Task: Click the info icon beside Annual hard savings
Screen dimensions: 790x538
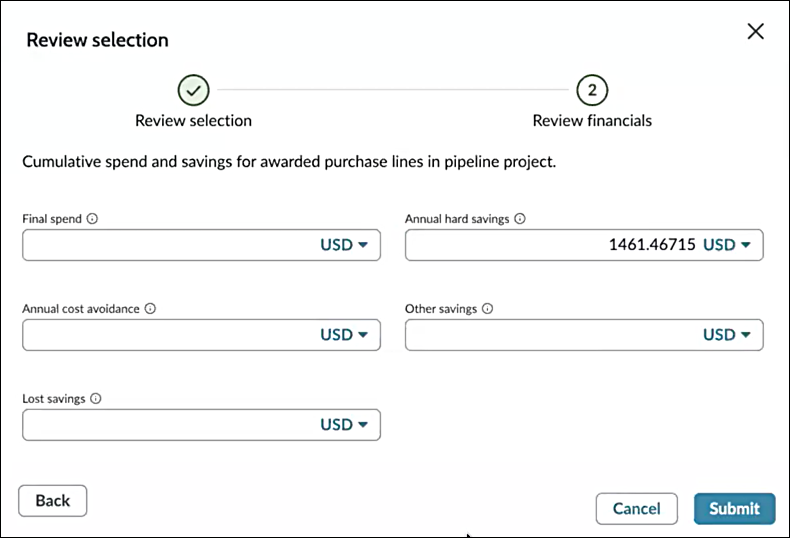Action: pyautogui.click(x=520, y=219)
